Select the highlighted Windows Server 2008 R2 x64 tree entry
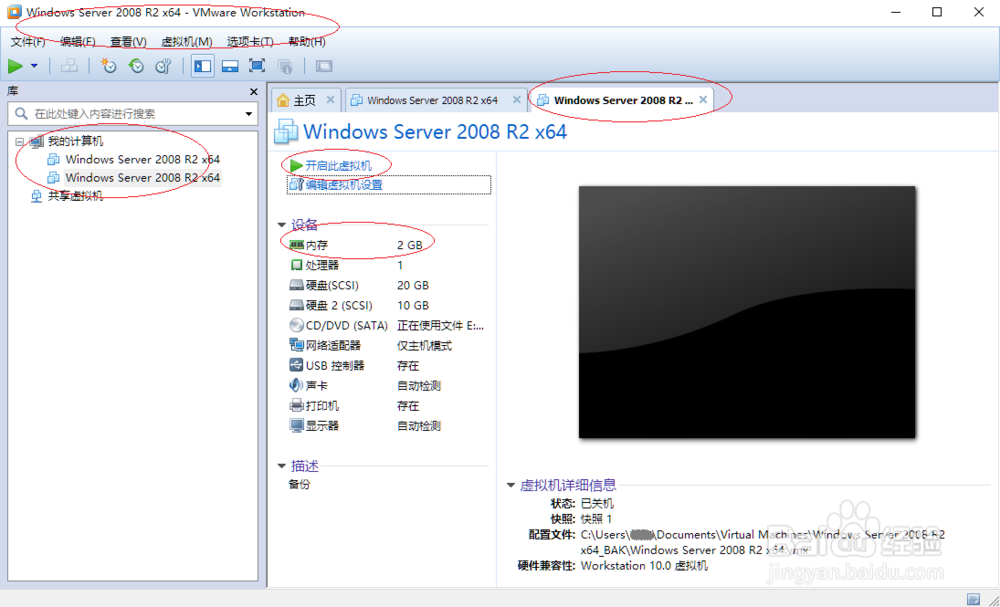The width and height of the screenshot is (1000, 607). coord(142,177)
